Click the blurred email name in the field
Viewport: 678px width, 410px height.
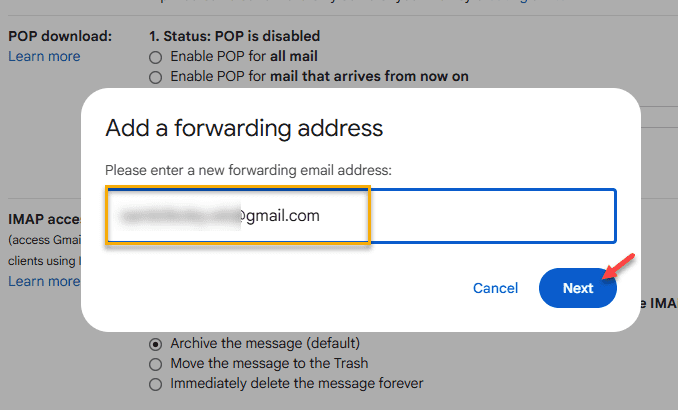point(182,216)
